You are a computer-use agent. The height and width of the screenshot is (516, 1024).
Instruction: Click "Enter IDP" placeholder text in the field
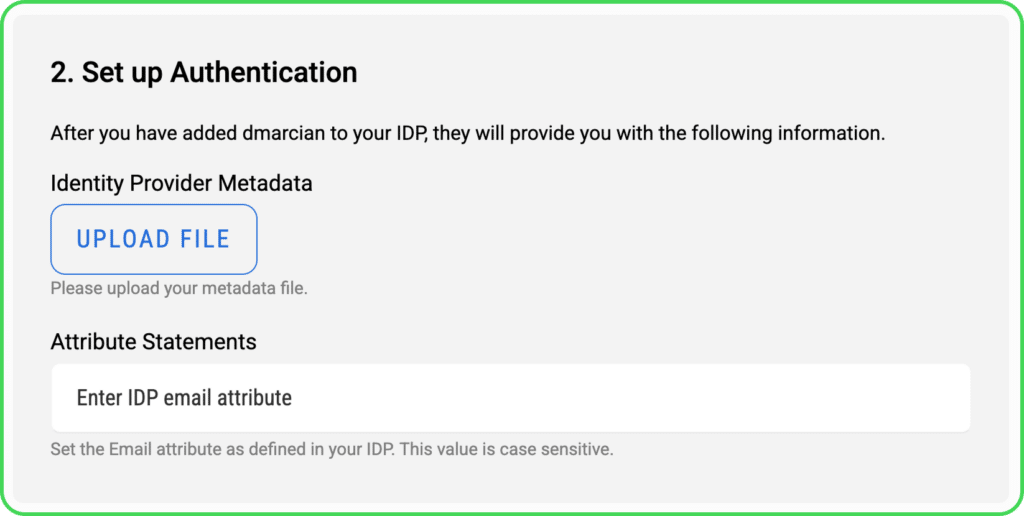[x=115, y=398]
